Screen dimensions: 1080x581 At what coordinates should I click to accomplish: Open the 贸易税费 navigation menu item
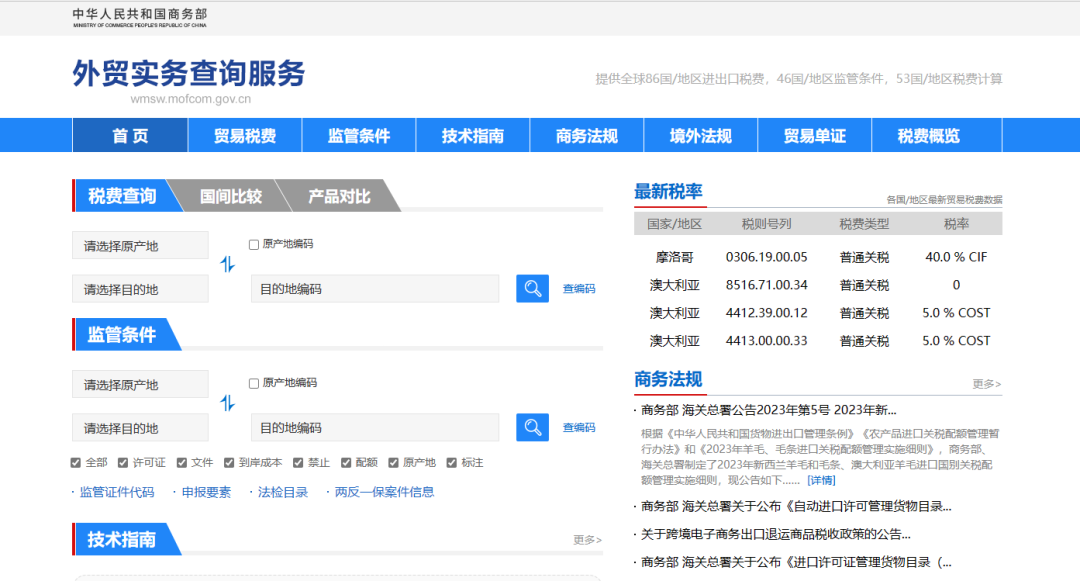[245, 136]
